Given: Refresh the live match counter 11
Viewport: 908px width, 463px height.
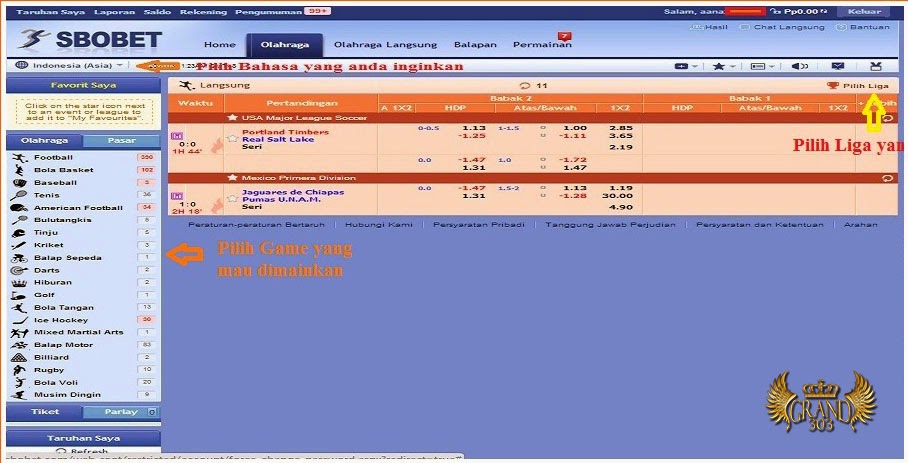Looking at the screenshot, I should click(525, 86).
